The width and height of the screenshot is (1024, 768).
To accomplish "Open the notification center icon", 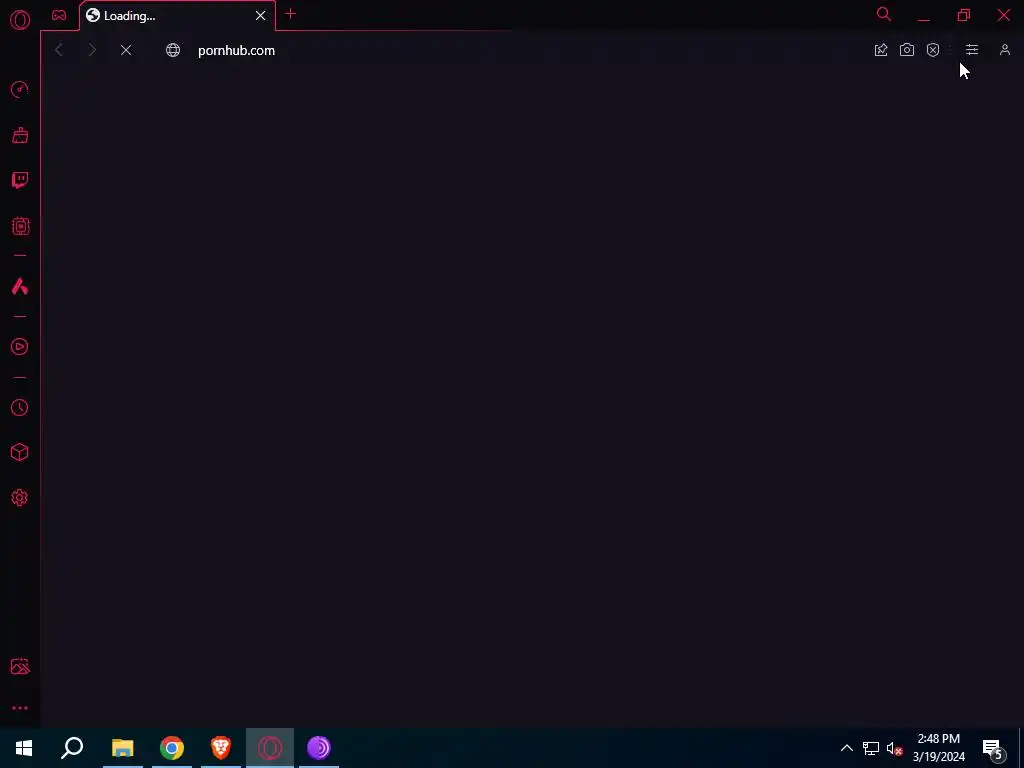I will coord(993,748).
